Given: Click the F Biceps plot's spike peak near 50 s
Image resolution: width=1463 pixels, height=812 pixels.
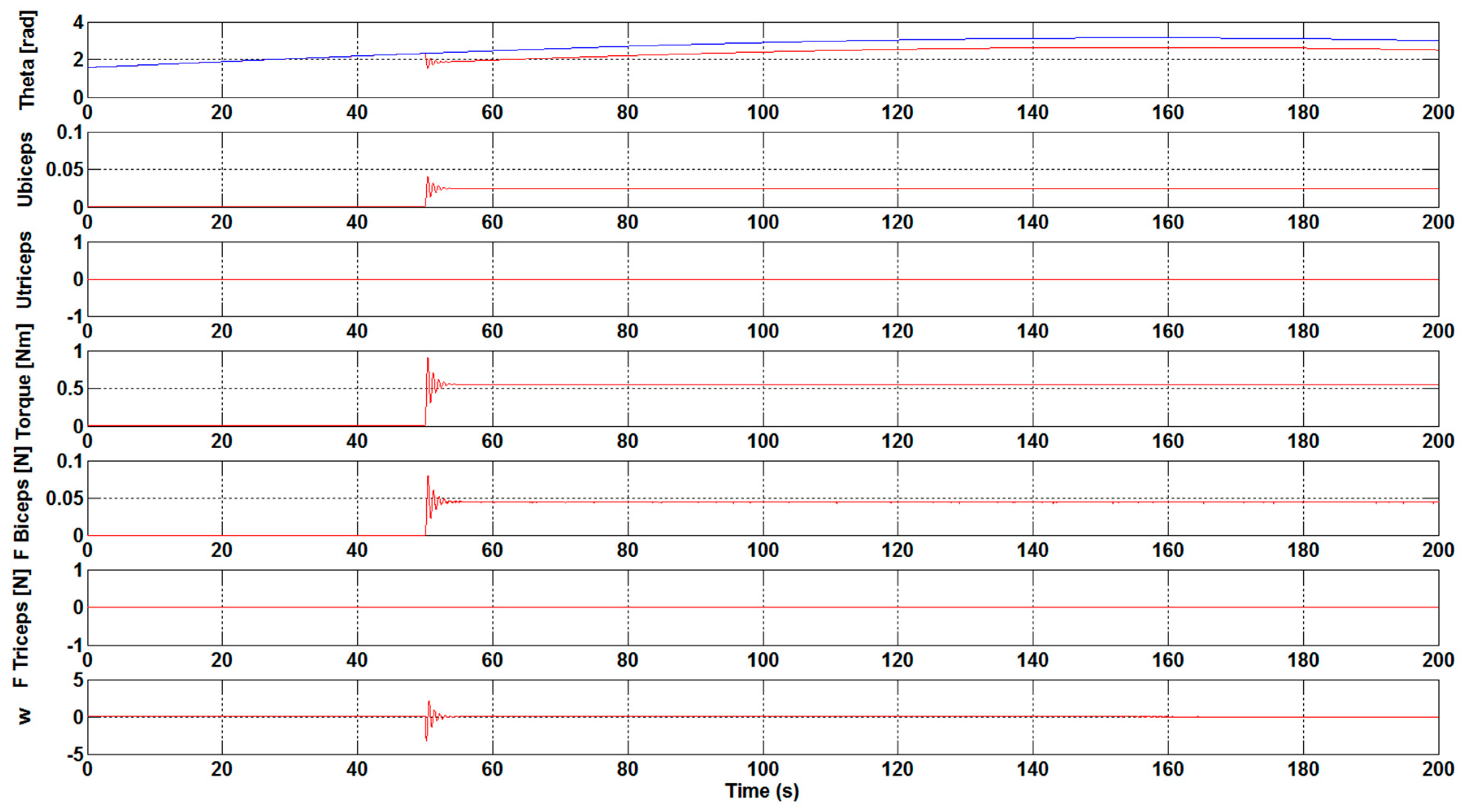Looking at the screenshot, I should coord(428,476).
